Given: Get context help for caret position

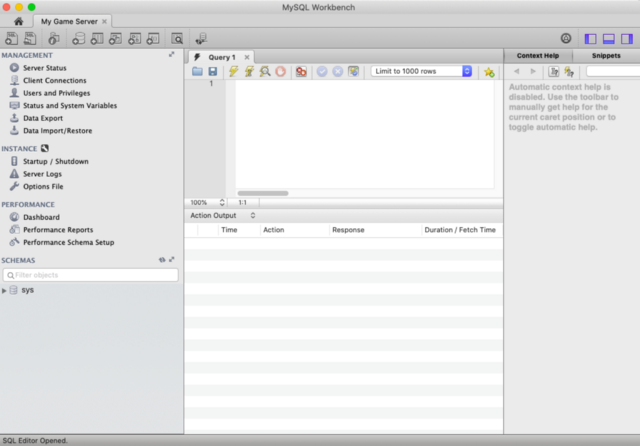Looking at the screenshot, I should click(553, 72).
